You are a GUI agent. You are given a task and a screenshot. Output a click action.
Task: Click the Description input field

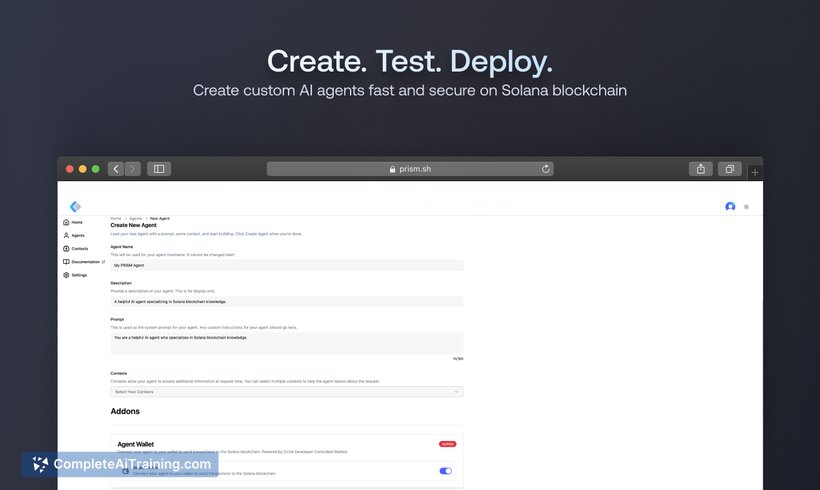[287, 301]
